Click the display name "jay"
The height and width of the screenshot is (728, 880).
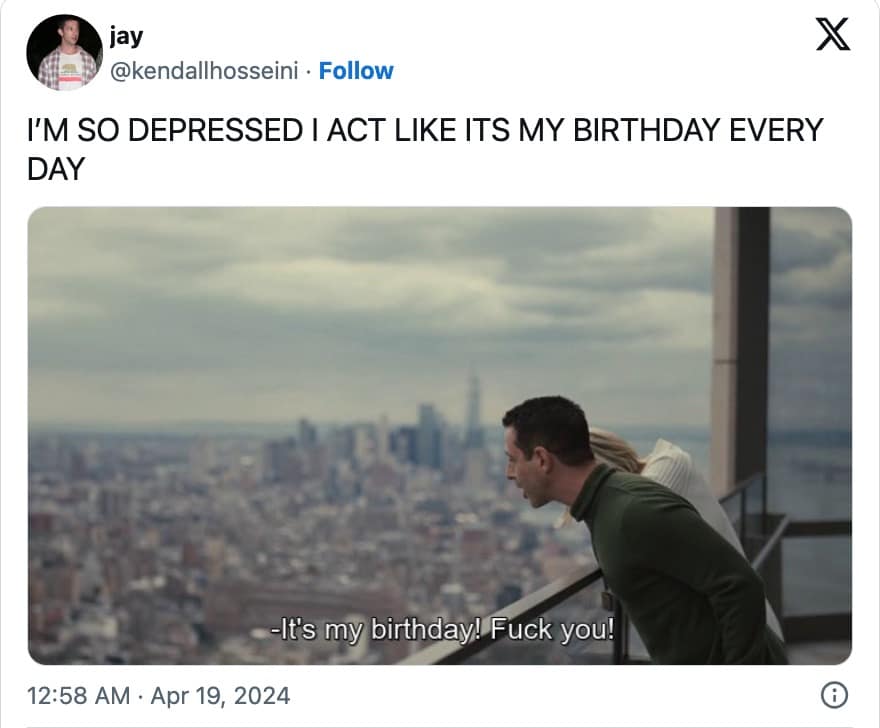point(127,37)
